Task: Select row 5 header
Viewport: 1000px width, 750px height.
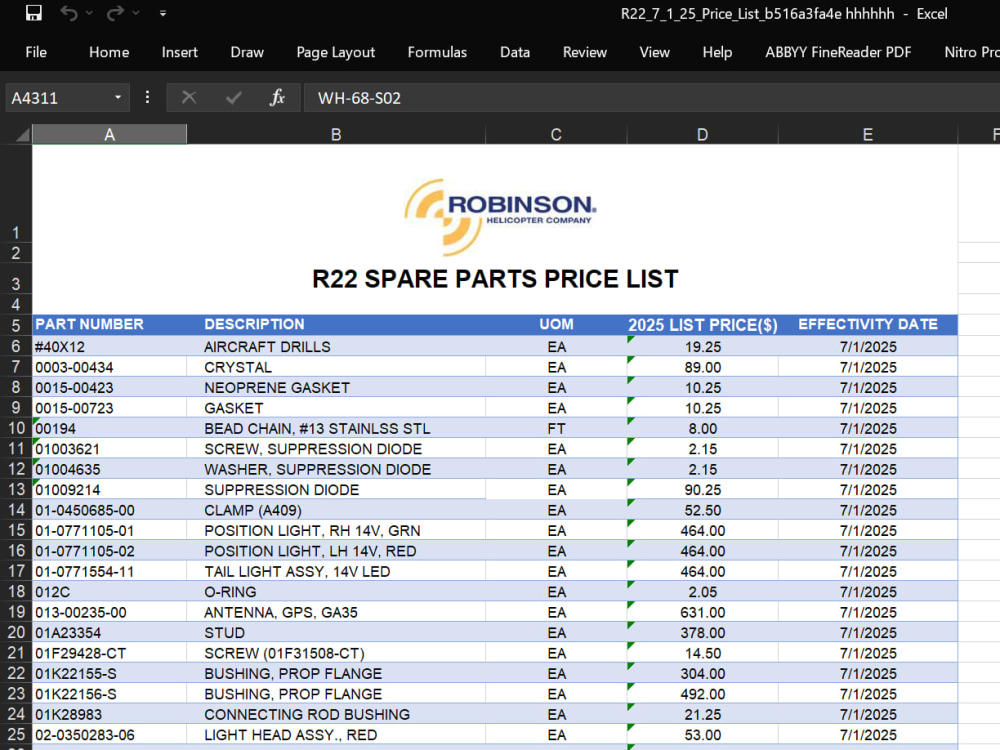Action: (x=16, y=325)
